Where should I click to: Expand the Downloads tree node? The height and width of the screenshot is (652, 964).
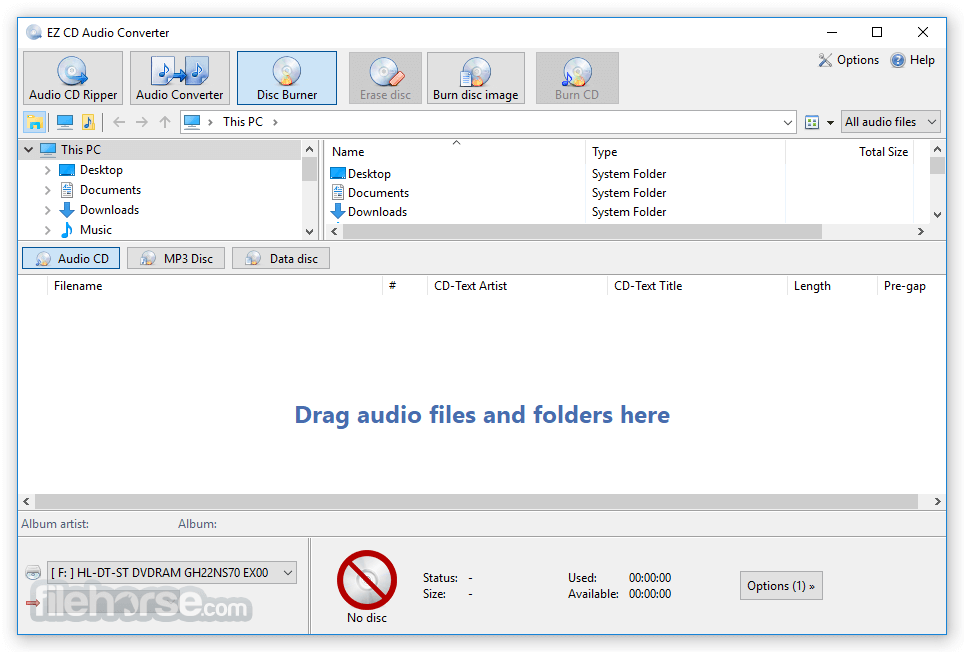coord(47,210)
